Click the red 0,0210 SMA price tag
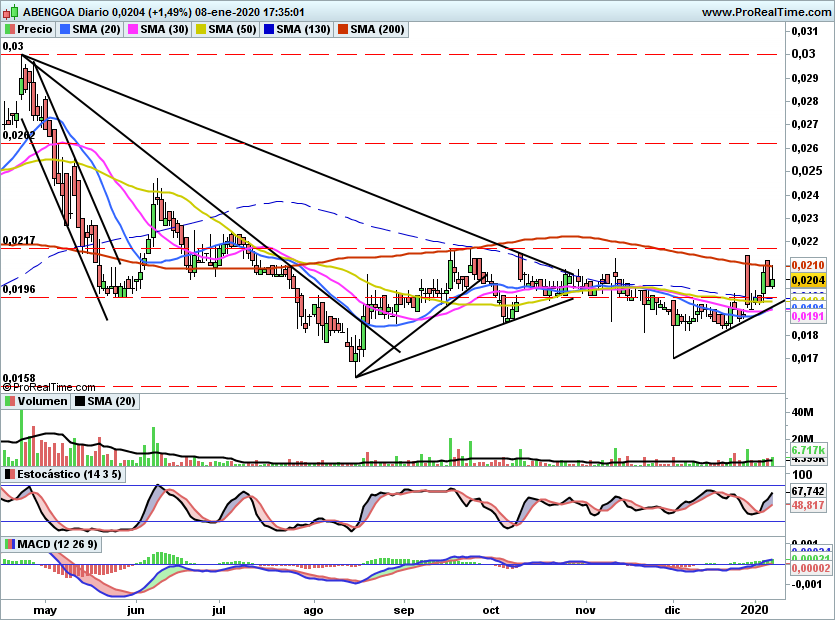 [x=808, y=265]
